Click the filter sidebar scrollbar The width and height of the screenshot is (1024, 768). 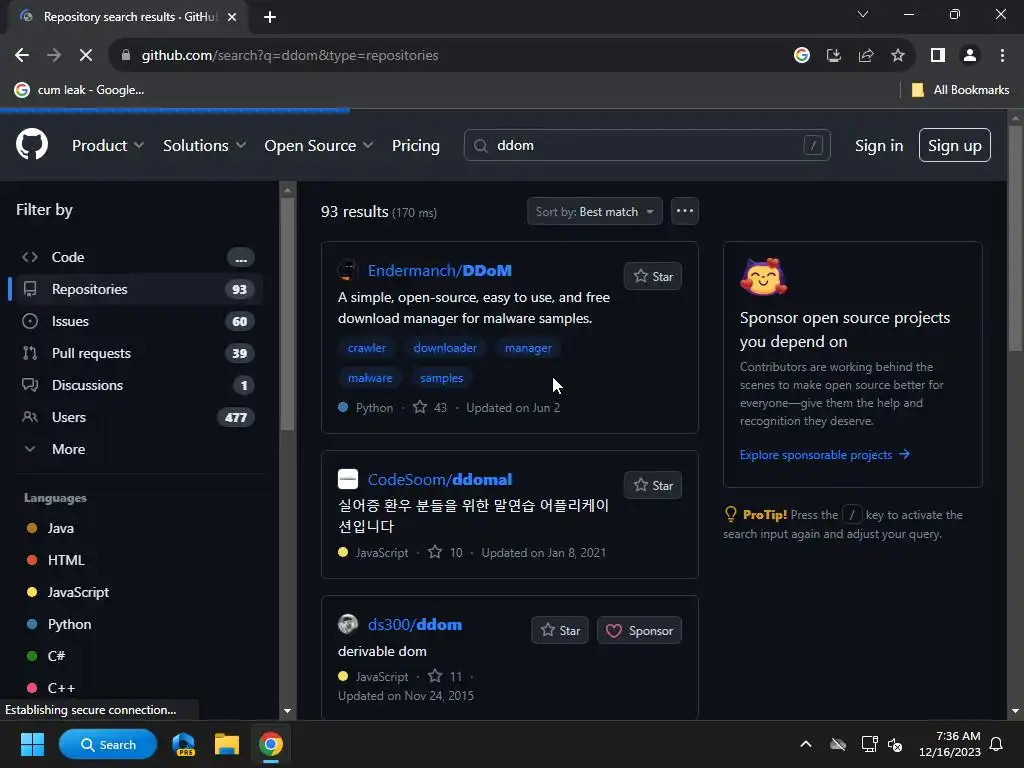pyautogui.click(x=287, y=312)
